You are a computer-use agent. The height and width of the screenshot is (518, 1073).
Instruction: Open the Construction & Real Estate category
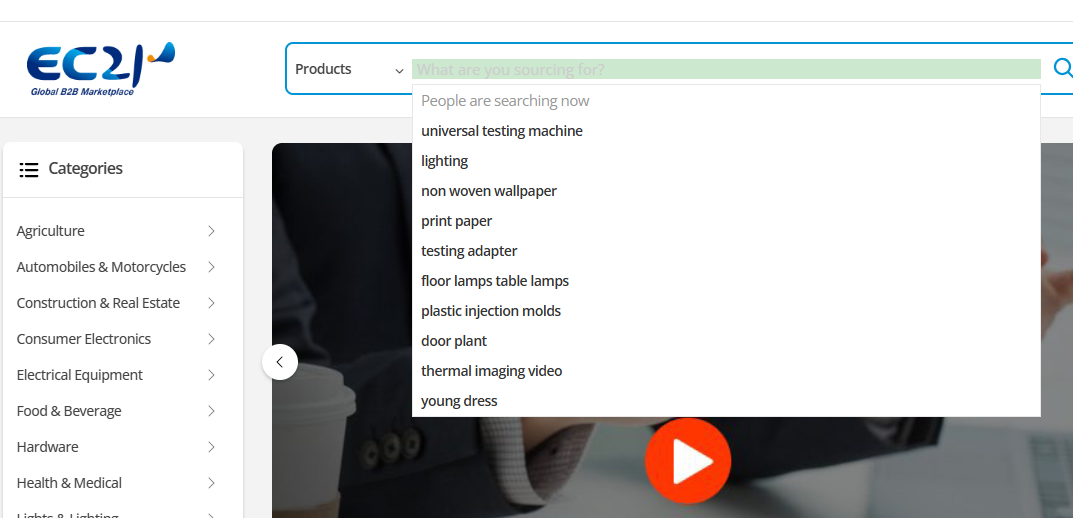click(98, 303)
